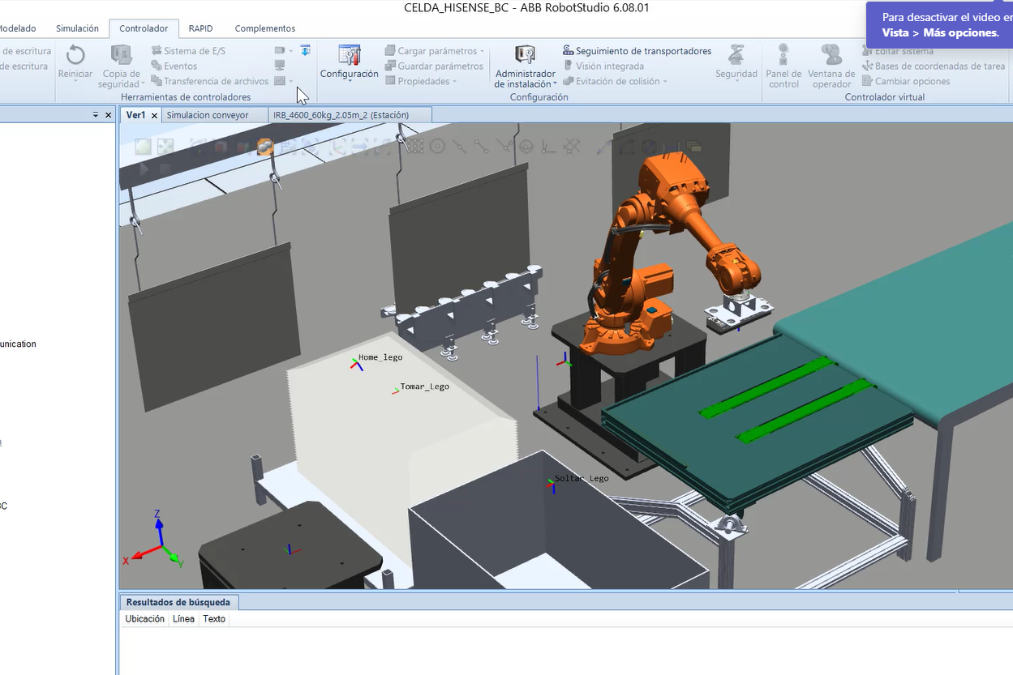Switch to the Ver1 view tab

136,115
